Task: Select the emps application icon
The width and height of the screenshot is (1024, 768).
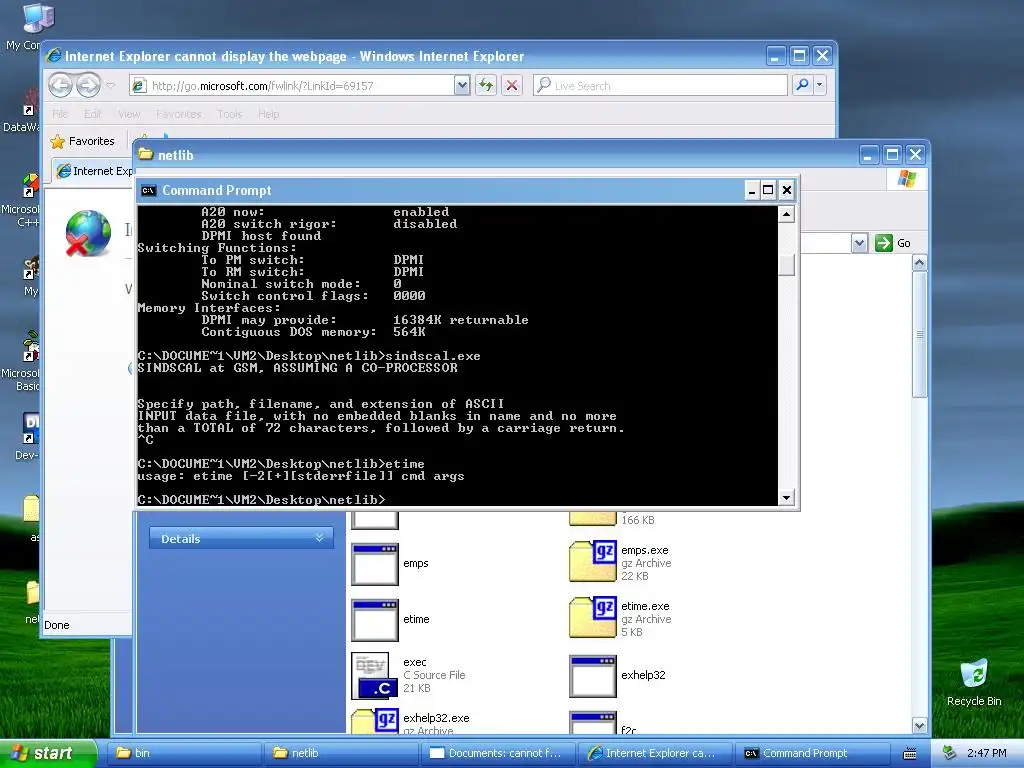Action: pos(375,564)
